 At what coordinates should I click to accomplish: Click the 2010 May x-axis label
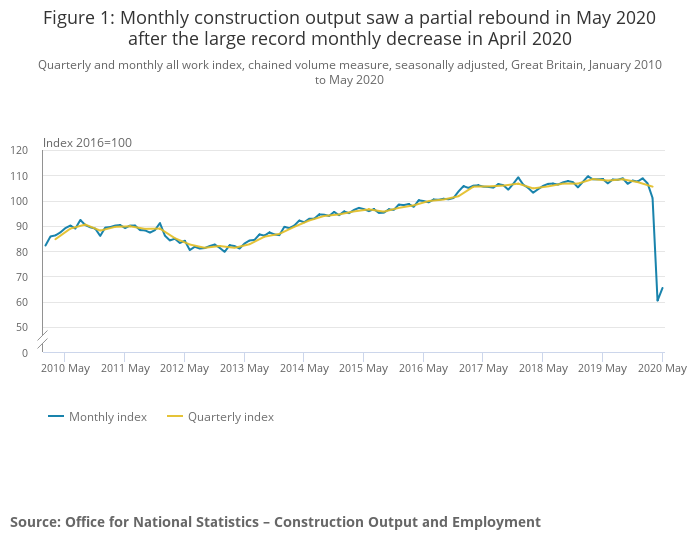coord(65,368)
